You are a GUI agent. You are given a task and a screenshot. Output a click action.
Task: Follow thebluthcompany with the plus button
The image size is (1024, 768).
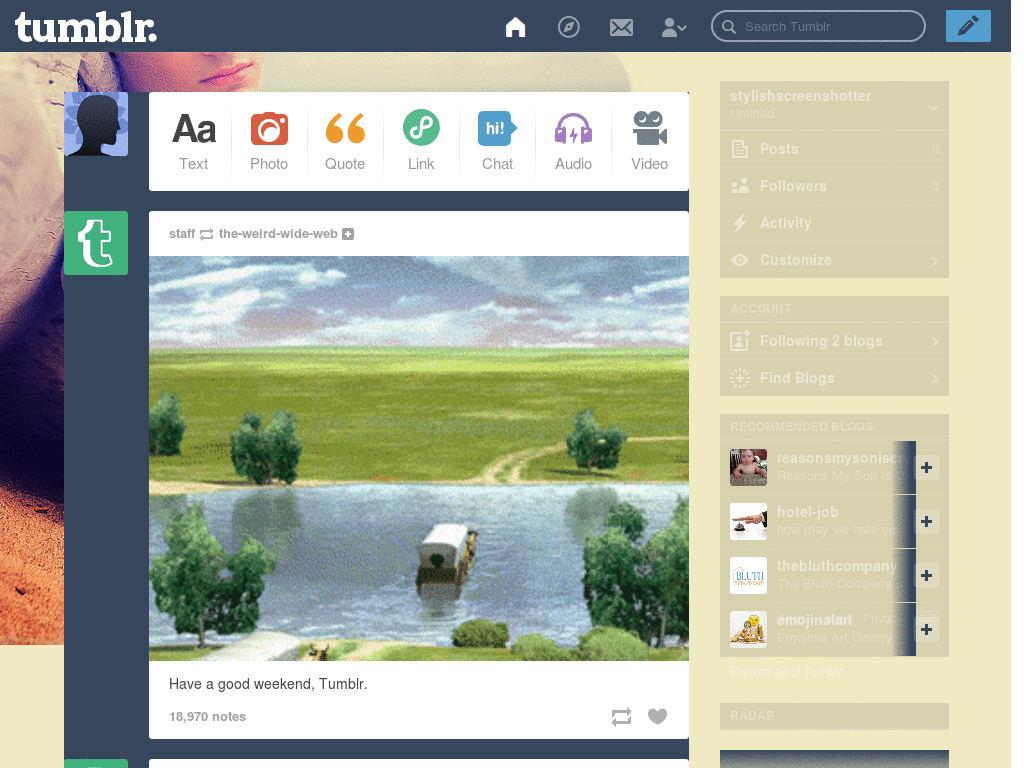[926, 575]
